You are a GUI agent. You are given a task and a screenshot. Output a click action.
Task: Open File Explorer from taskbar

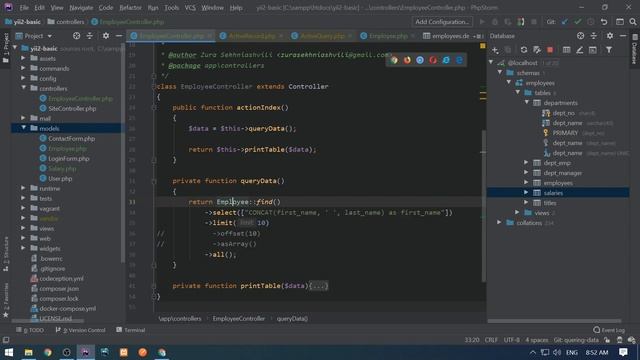[x=29, y=352]
